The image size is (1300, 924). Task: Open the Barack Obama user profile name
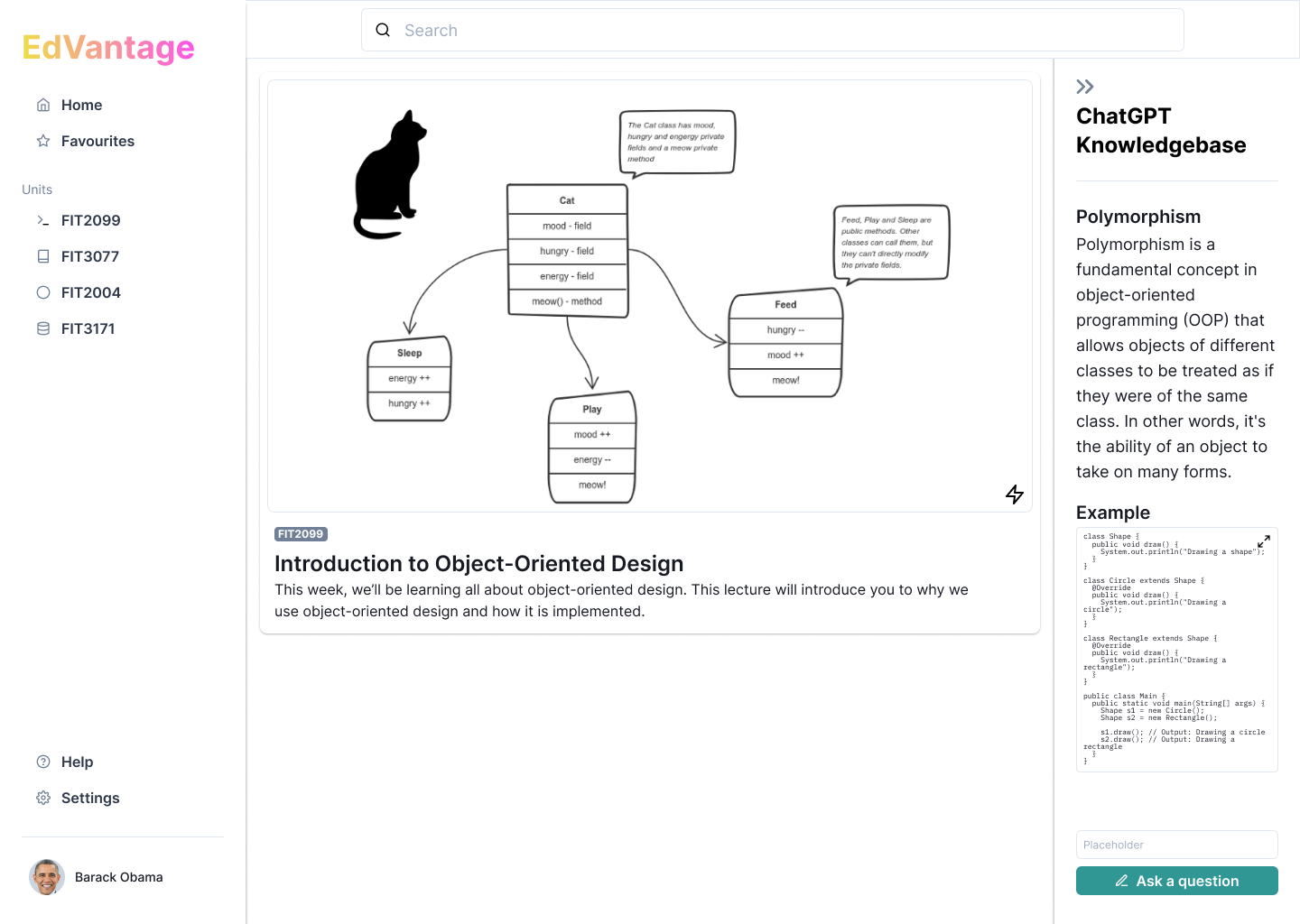pyautogui.click(x=119, y=877)
